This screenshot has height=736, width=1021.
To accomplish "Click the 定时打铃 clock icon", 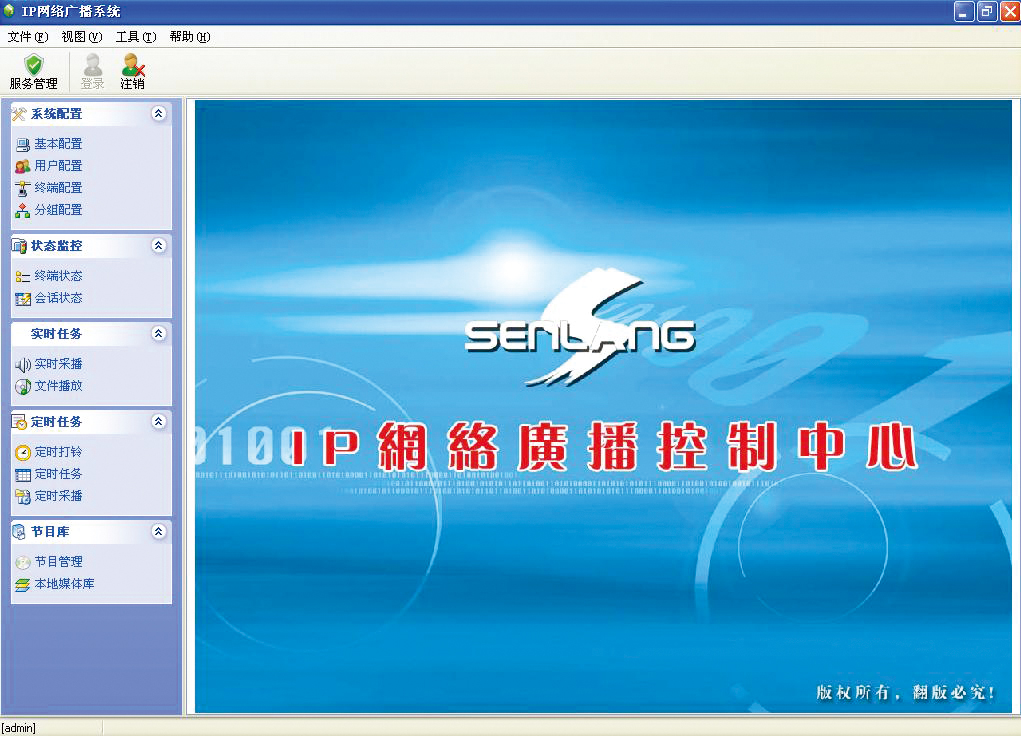I will [23, 453].
